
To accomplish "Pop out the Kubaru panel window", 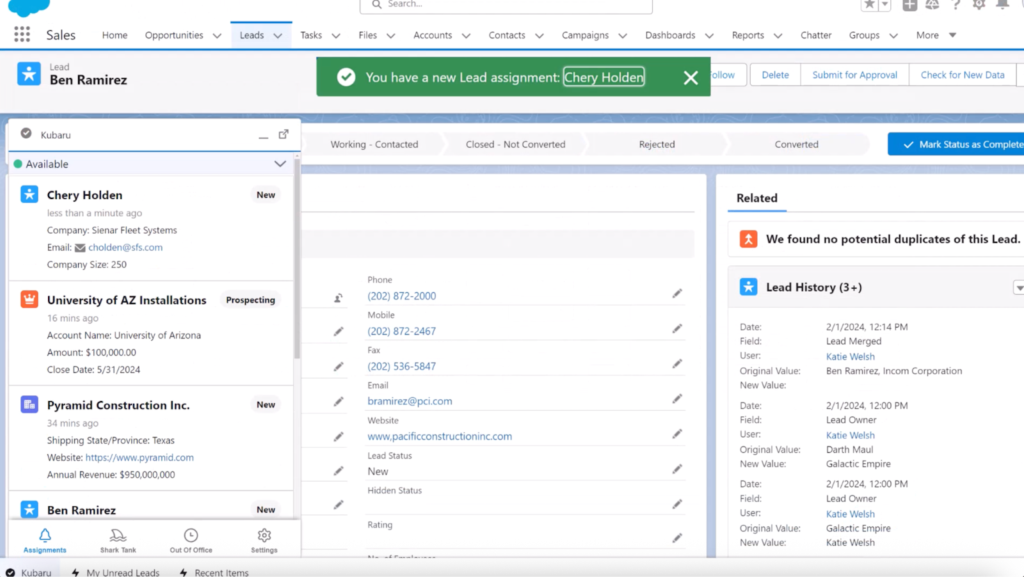I will point(283,134).
